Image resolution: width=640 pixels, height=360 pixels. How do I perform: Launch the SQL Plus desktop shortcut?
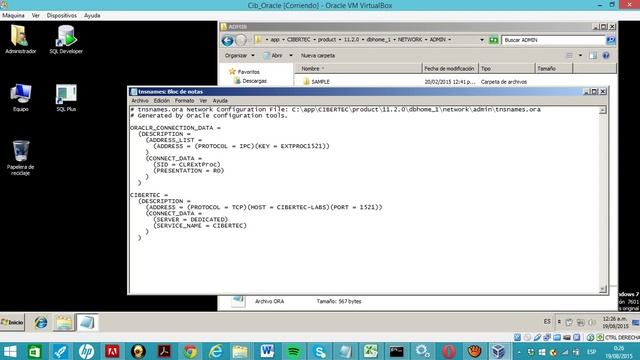[66, 98]
